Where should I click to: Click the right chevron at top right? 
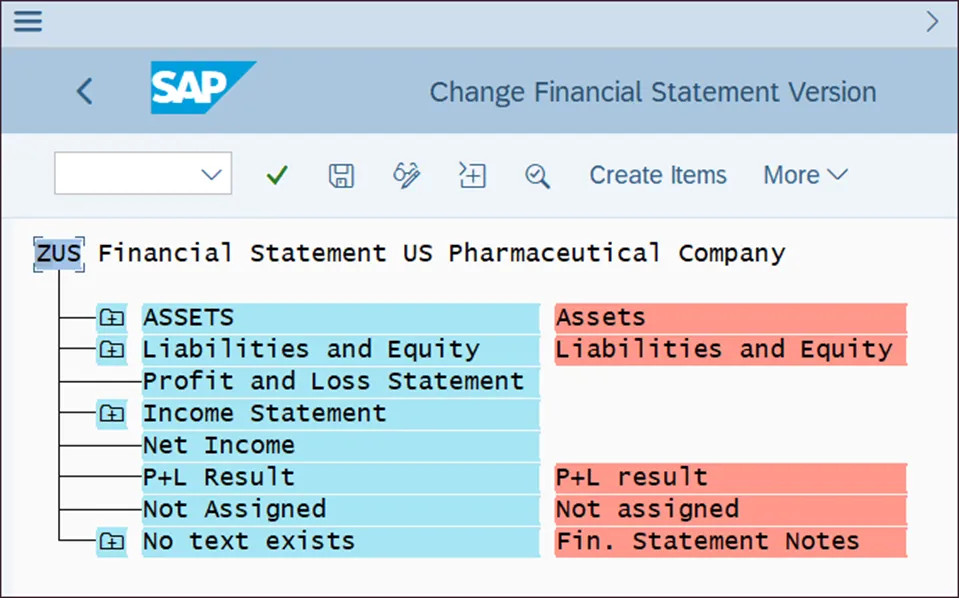click(x=932, y=21)
